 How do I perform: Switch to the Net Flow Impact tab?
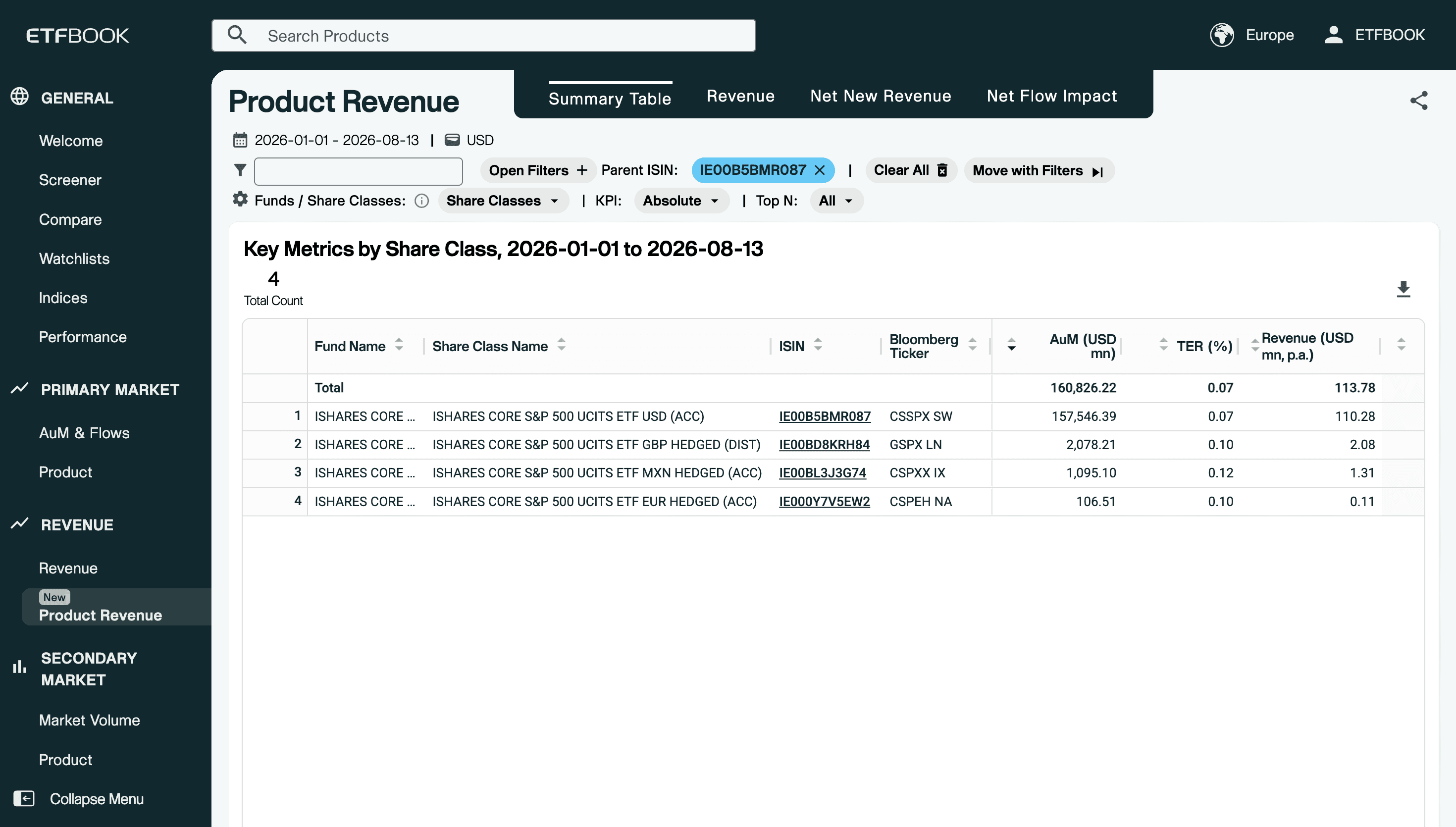(1052, 96)
